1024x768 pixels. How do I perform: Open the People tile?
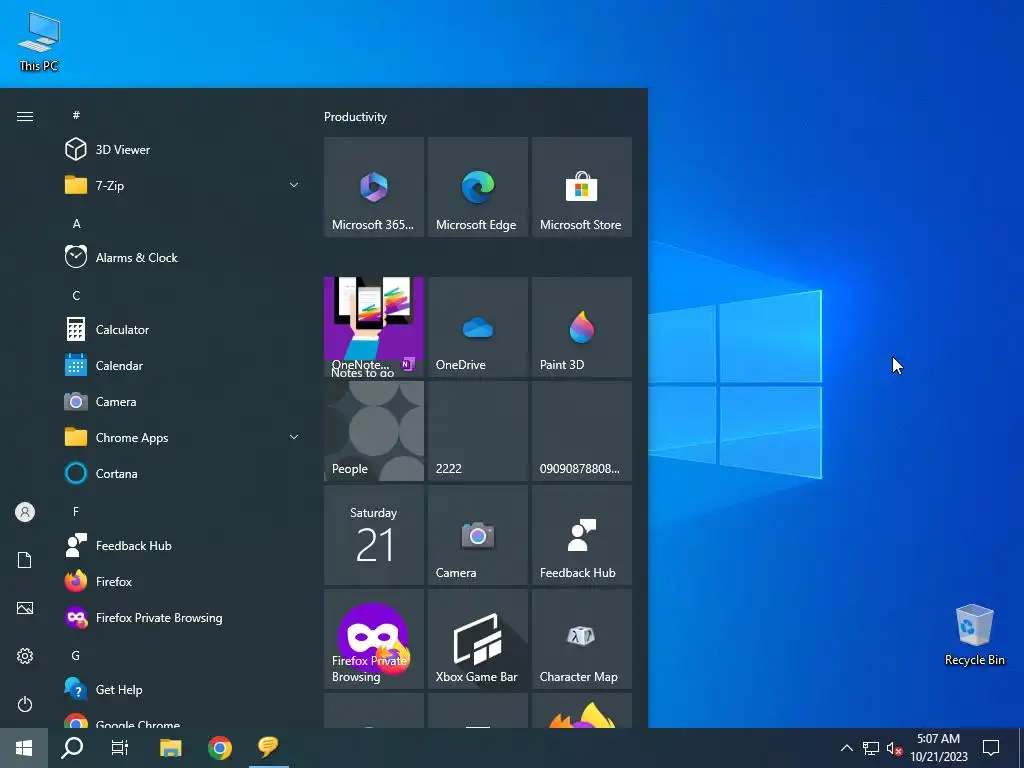pos(374,431)
